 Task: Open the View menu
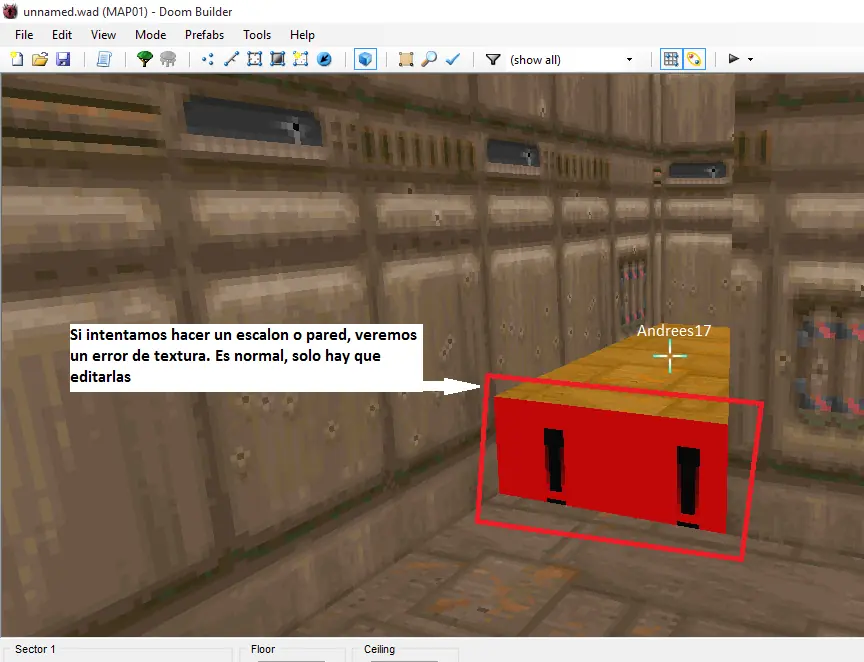pyautogui.click(x=103, y=35)
